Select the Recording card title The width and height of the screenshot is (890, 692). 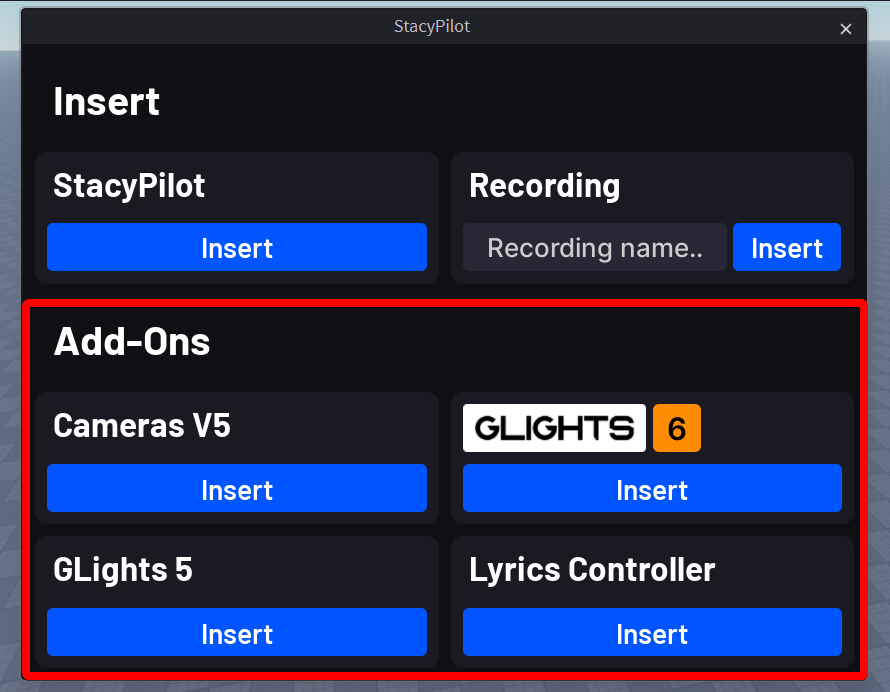[544, 185]
